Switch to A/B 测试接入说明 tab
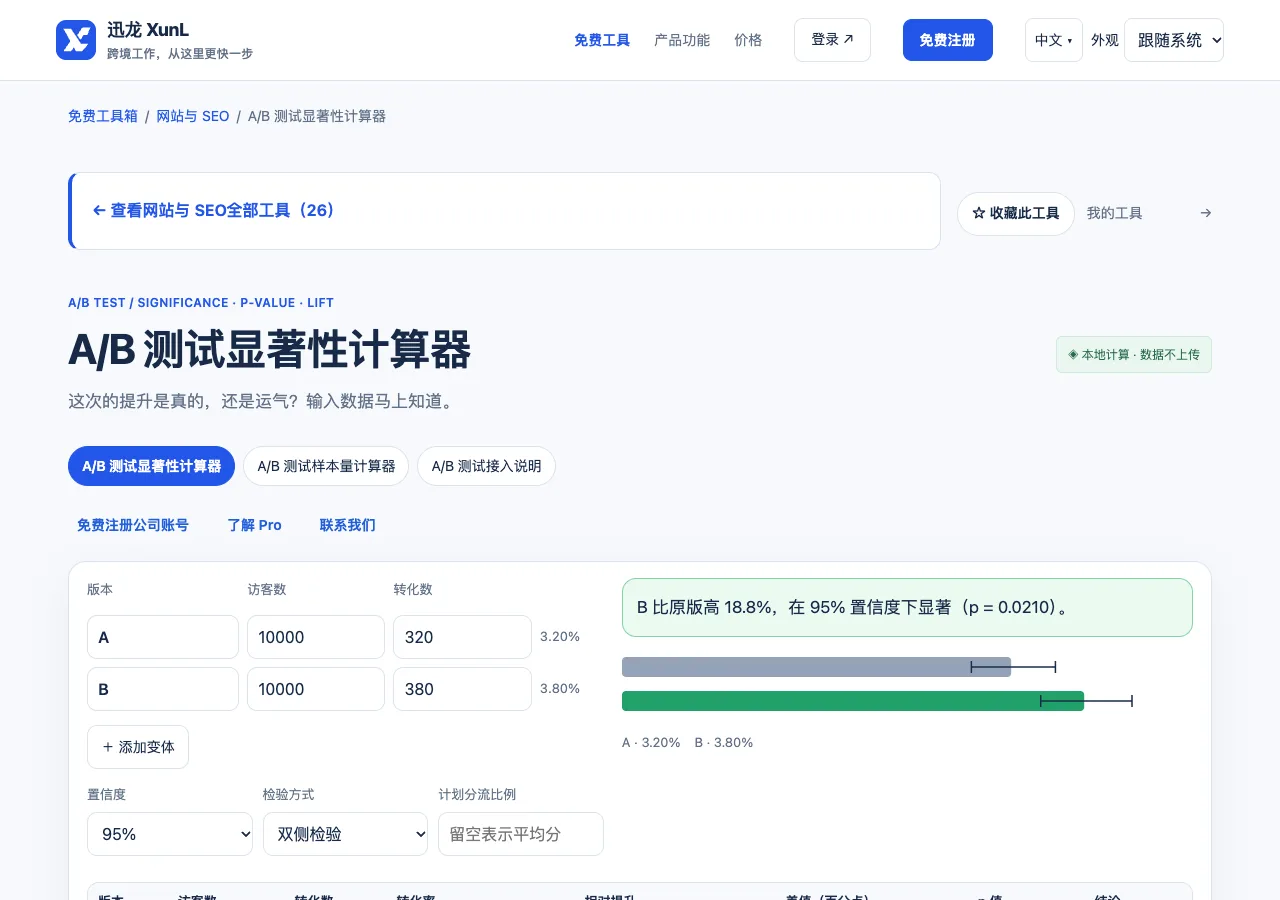The image size is (1280, 900). tap(486, 466)
